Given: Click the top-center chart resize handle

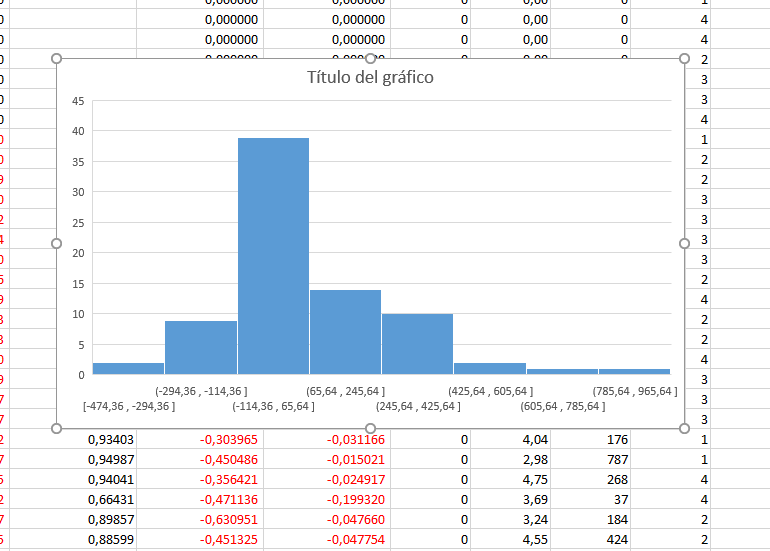Looking at the screenshot, I should click(370, 58).
